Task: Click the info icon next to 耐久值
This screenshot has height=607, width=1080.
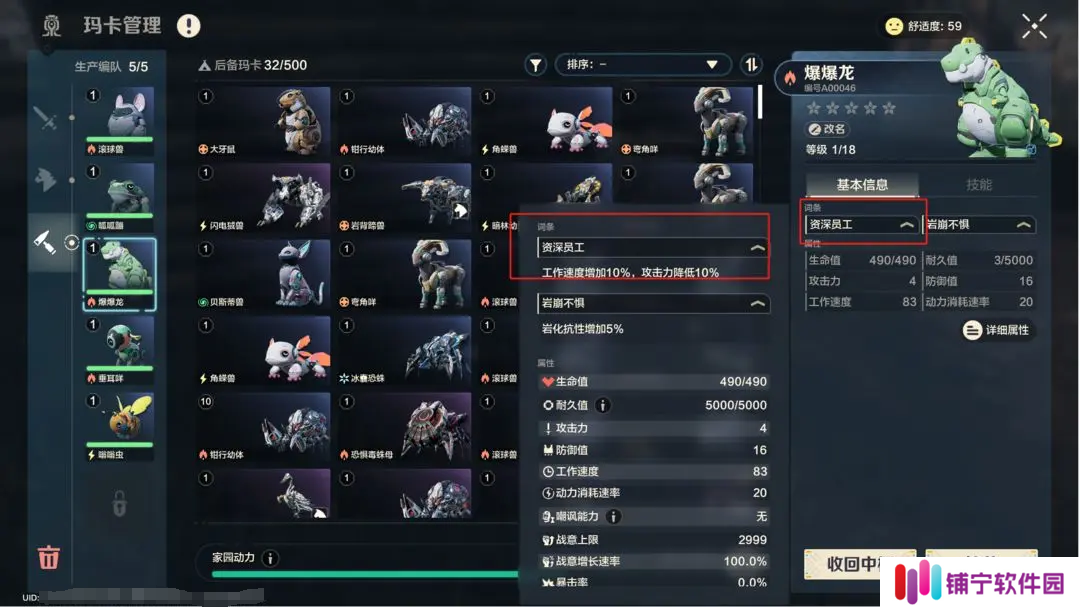Action: click(603, 405)
